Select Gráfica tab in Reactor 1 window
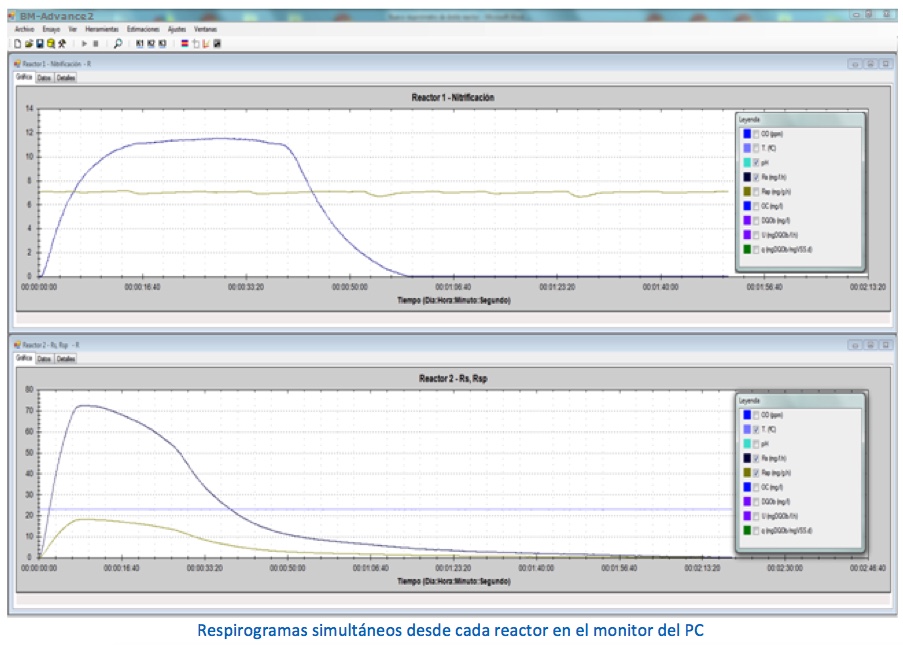The height and width of the screenshot is (645, 903). pyautogui.click(x=24, y=77)
